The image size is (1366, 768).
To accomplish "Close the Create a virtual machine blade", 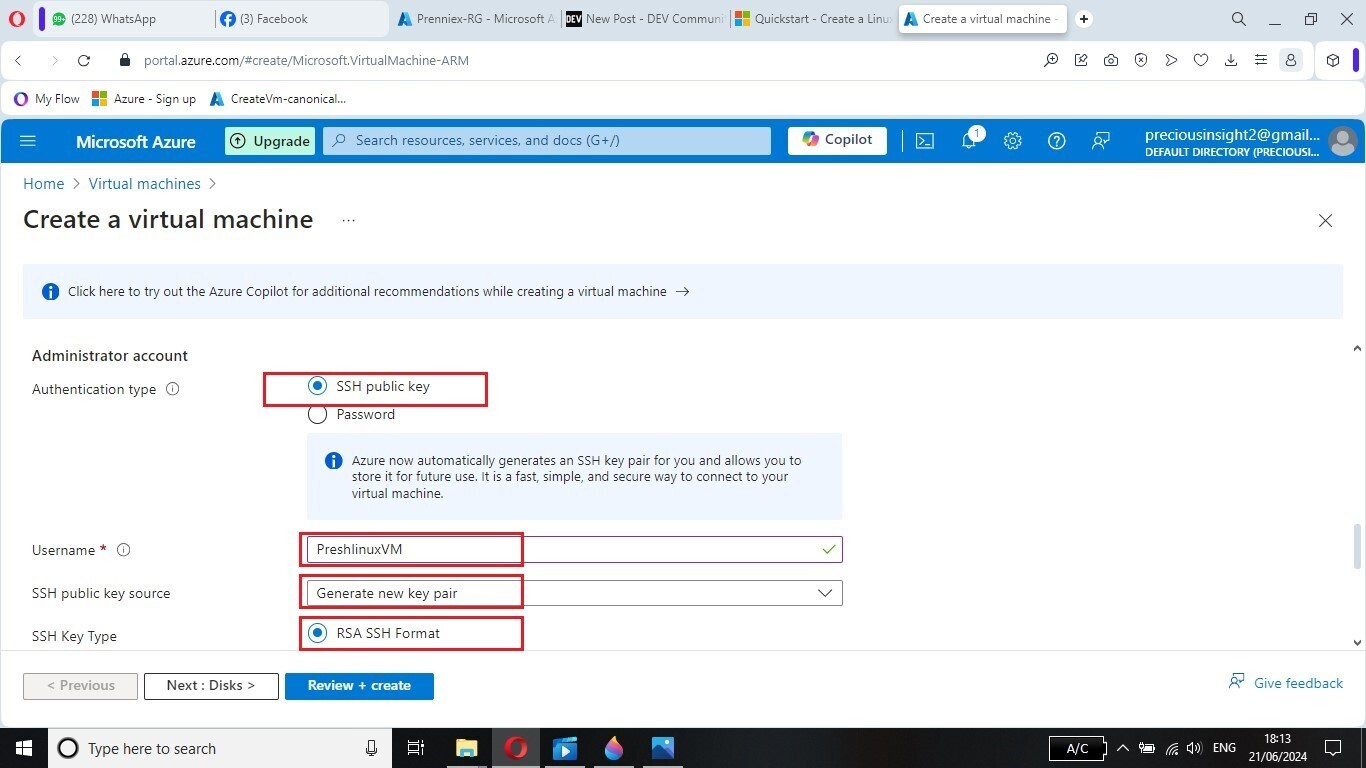I will point(1325,220).
